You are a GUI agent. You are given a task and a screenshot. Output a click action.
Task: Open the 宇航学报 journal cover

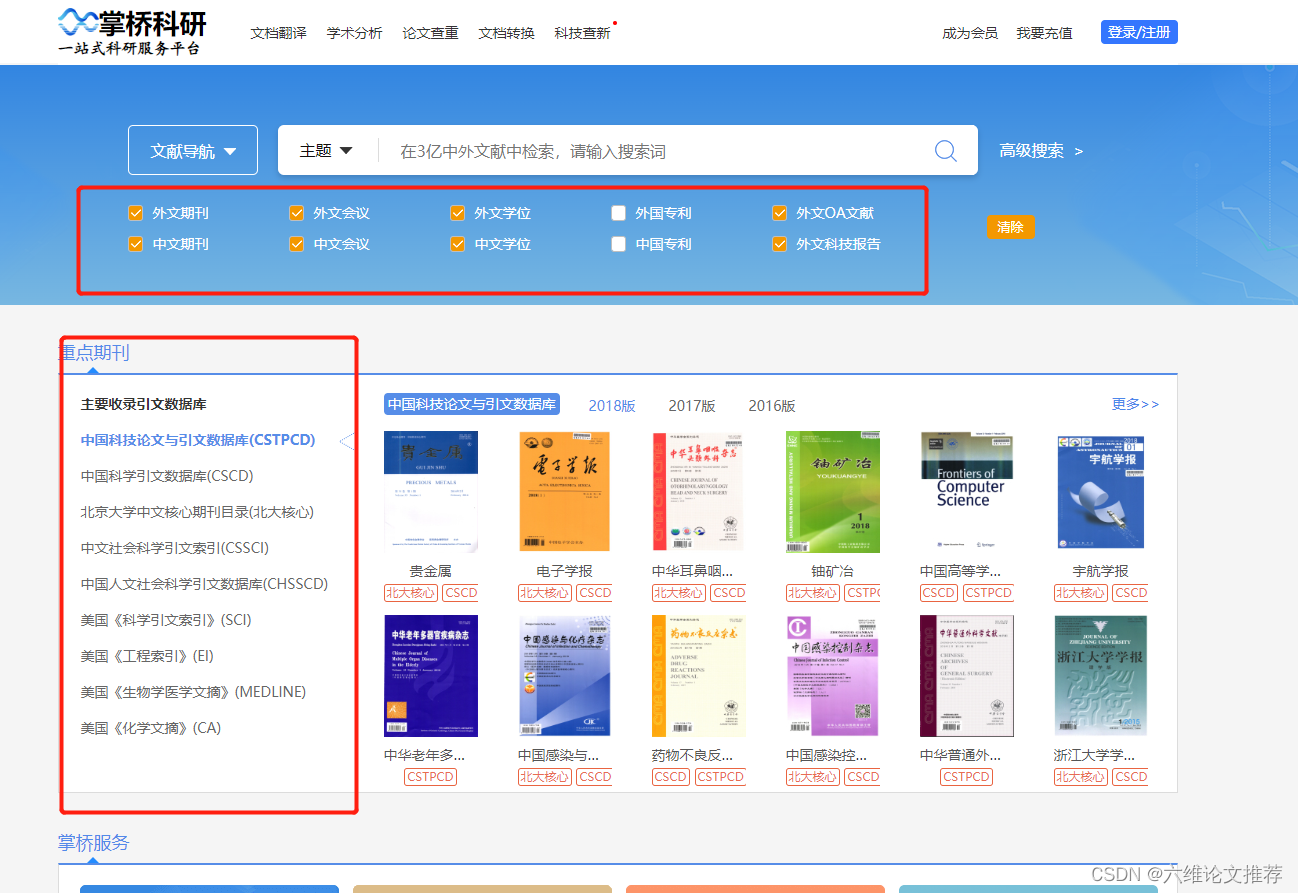tap(1101, 492)
